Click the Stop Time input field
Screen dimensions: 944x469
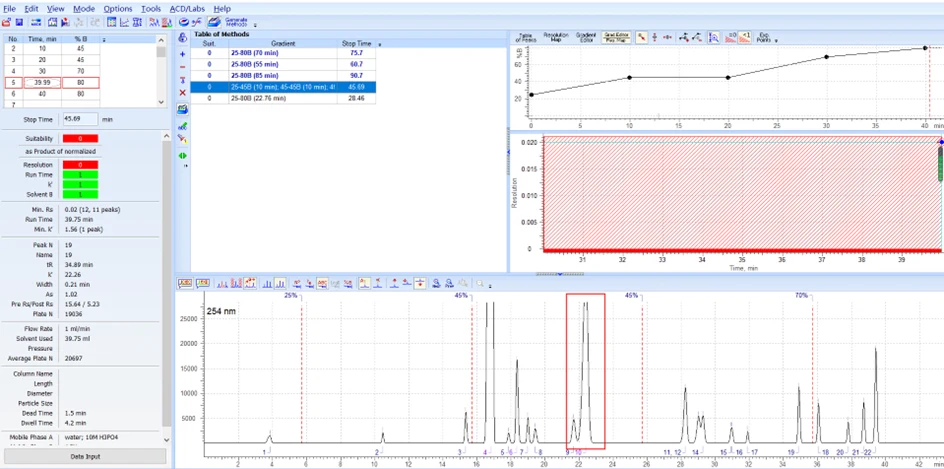click(x=79, y=119)
